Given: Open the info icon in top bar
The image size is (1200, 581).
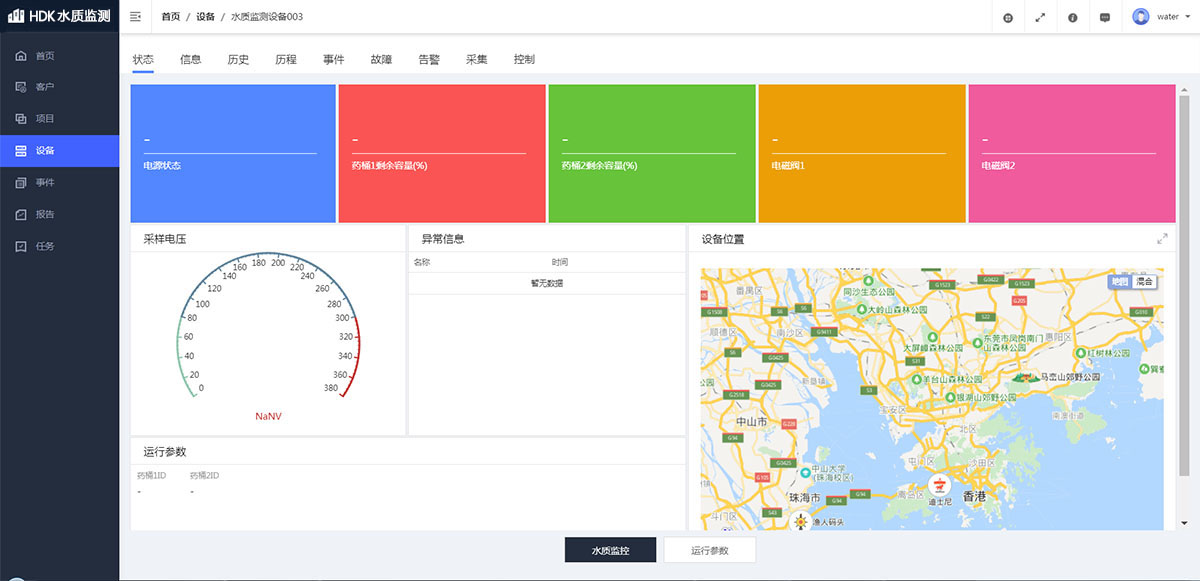Looking at the screenshot, I should pos(1072,17).
